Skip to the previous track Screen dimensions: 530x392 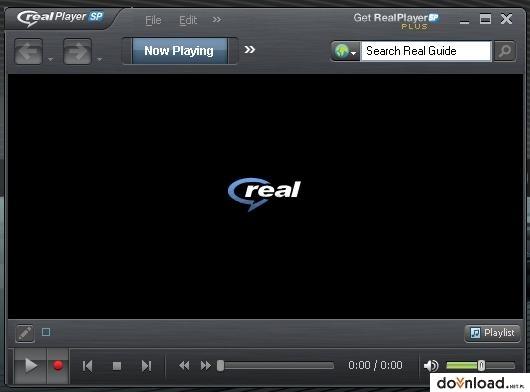tap(88, 366)
